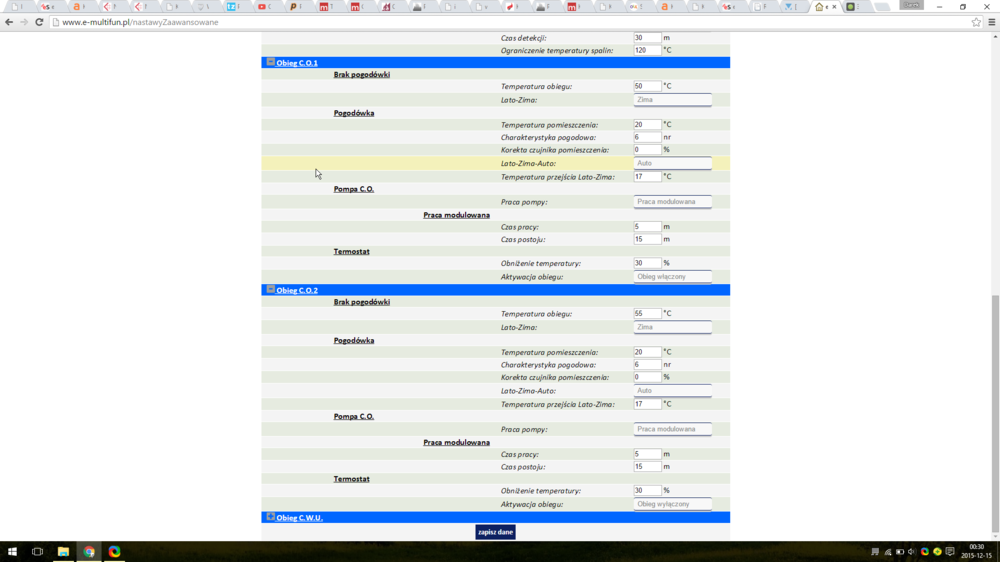Expand the Obieg C.W.U. section
The height and width of the screenshot is (562, 1000).
point(270,517)
